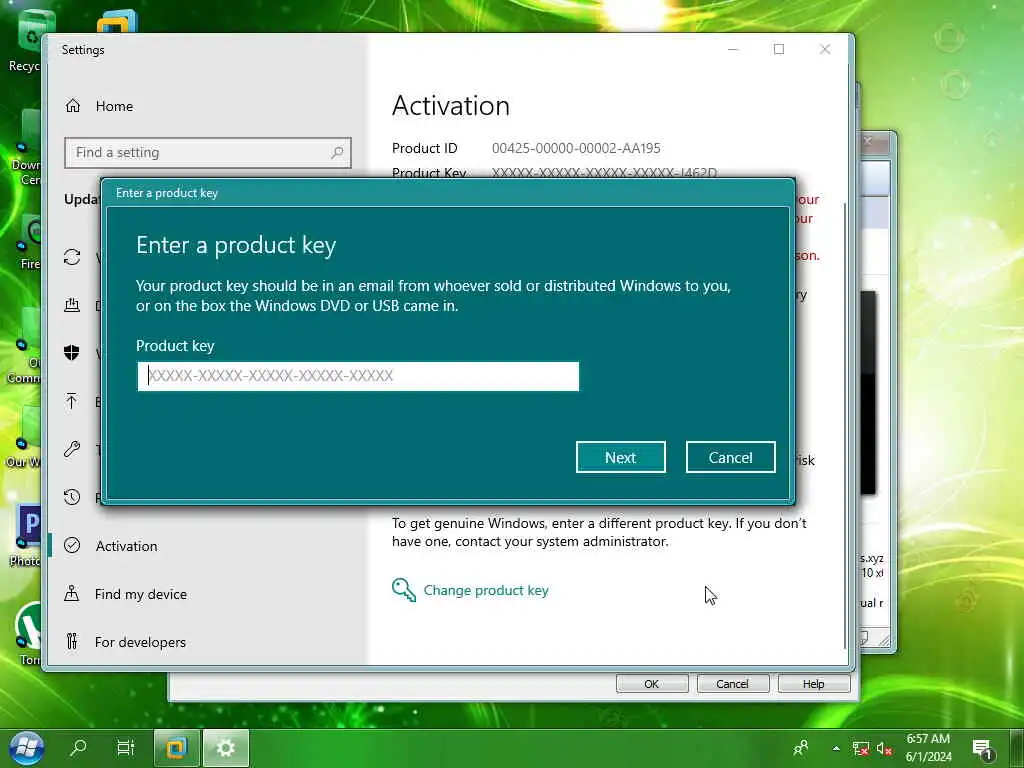1024x768 pixels.
Task: Open the notification action center icon
Action: coord(982,749)
